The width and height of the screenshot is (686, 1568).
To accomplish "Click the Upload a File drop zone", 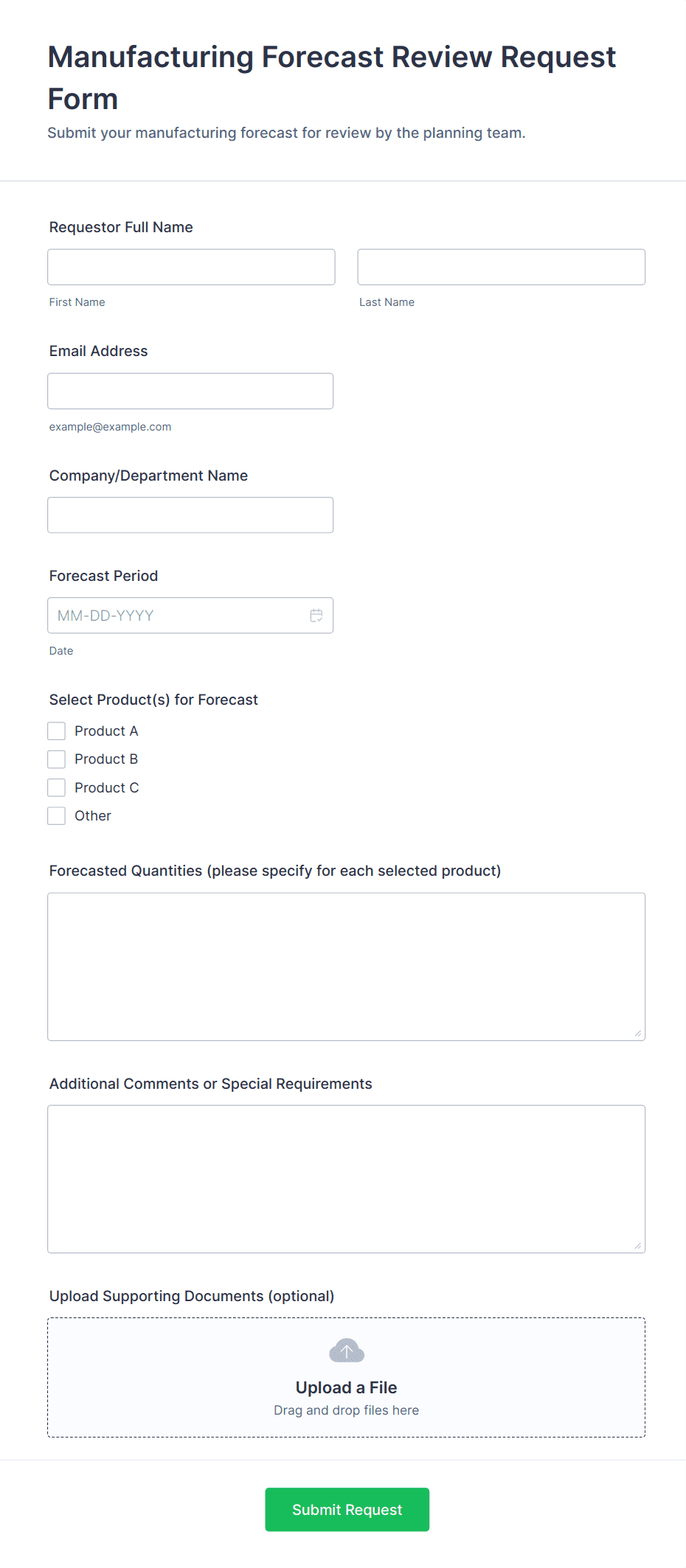I will coord(346,1377).
